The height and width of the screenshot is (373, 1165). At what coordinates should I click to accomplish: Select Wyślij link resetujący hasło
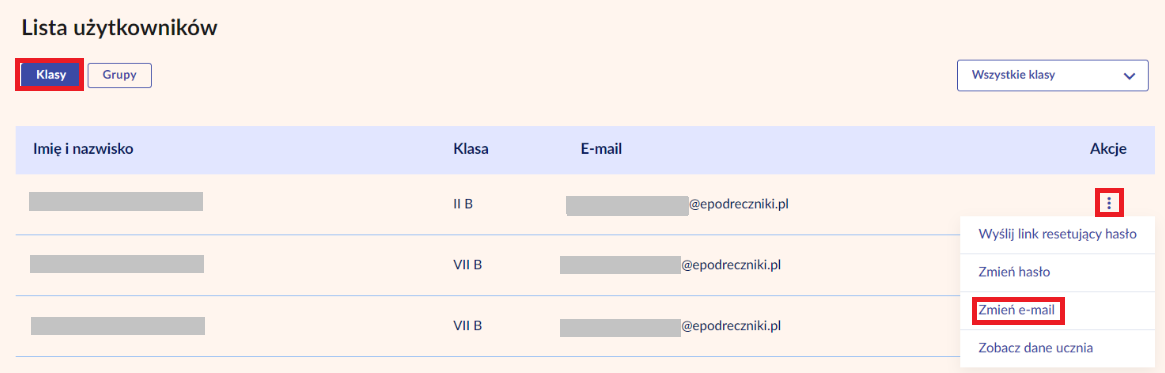(x=1058, y=234)
